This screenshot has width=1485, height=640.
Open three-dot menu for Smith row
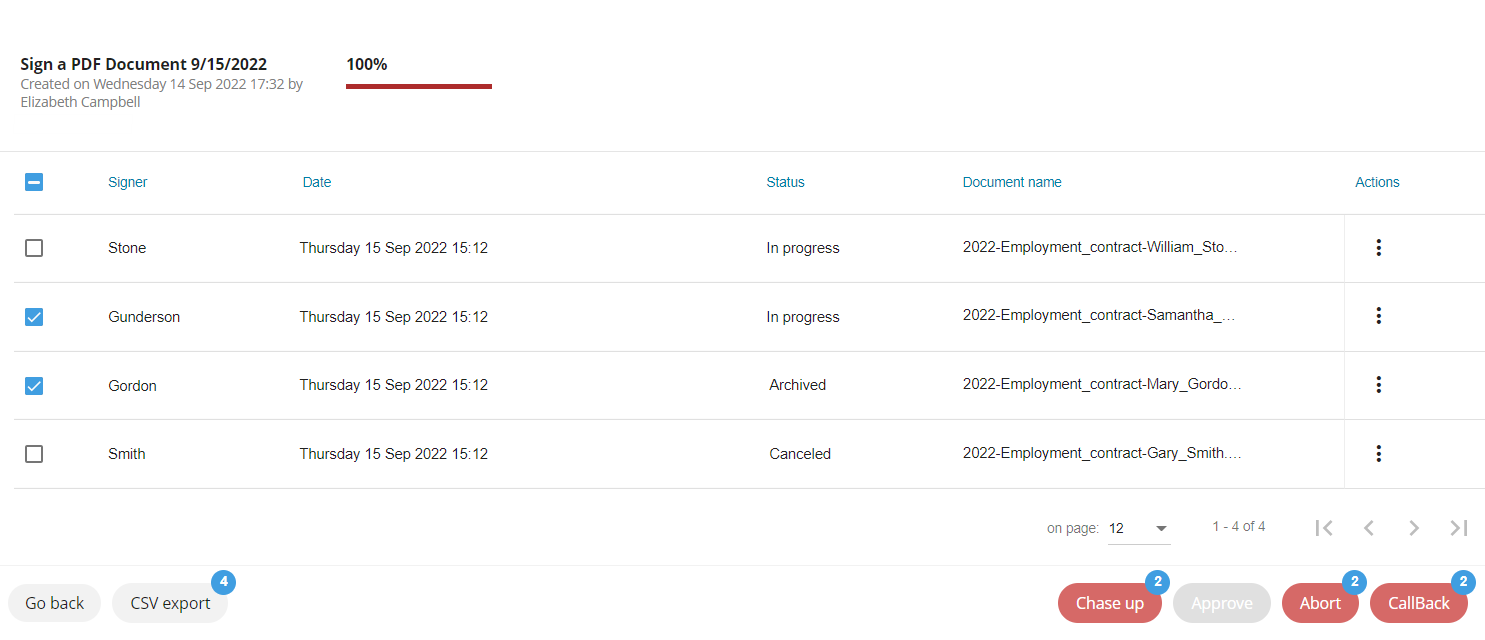1378,454
